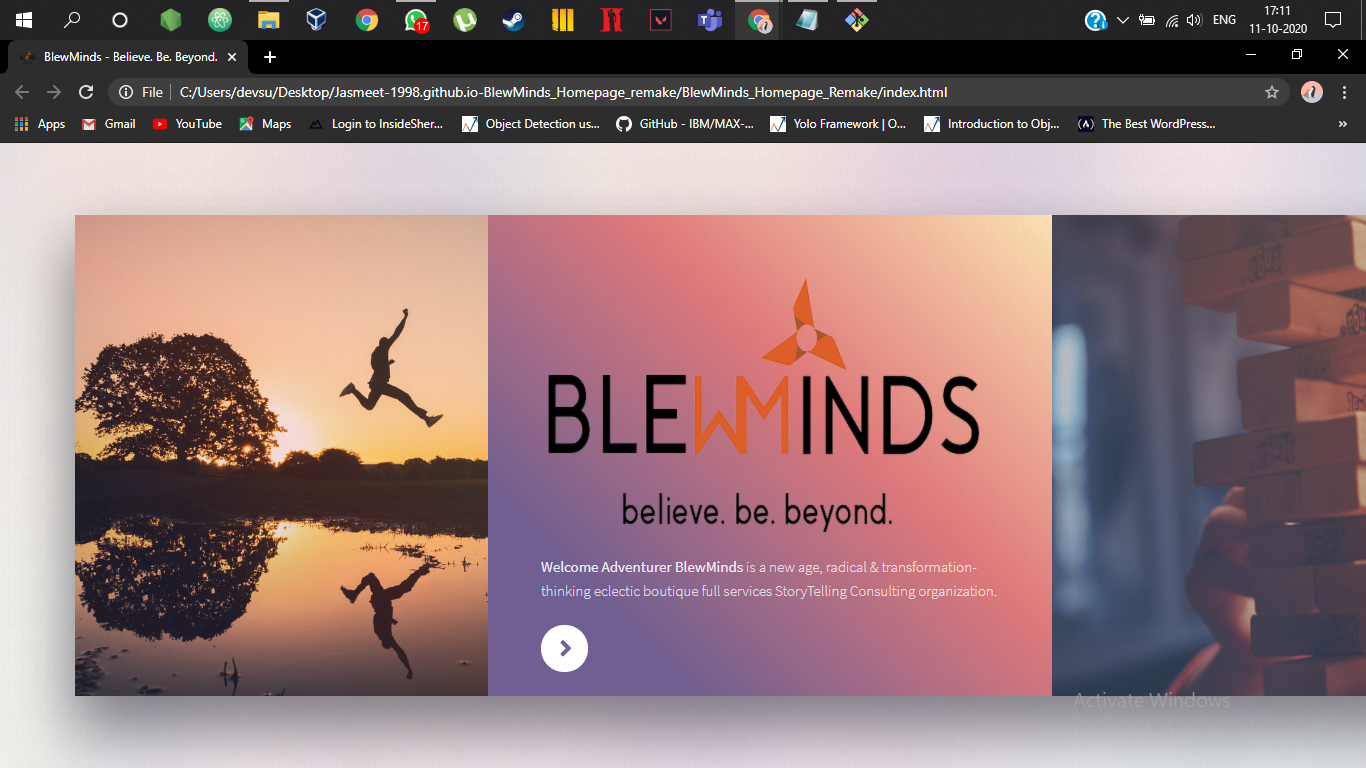Open the Wi-Fi network tray icon
The image size is (1366, 768).
(x=1171, y=20)
